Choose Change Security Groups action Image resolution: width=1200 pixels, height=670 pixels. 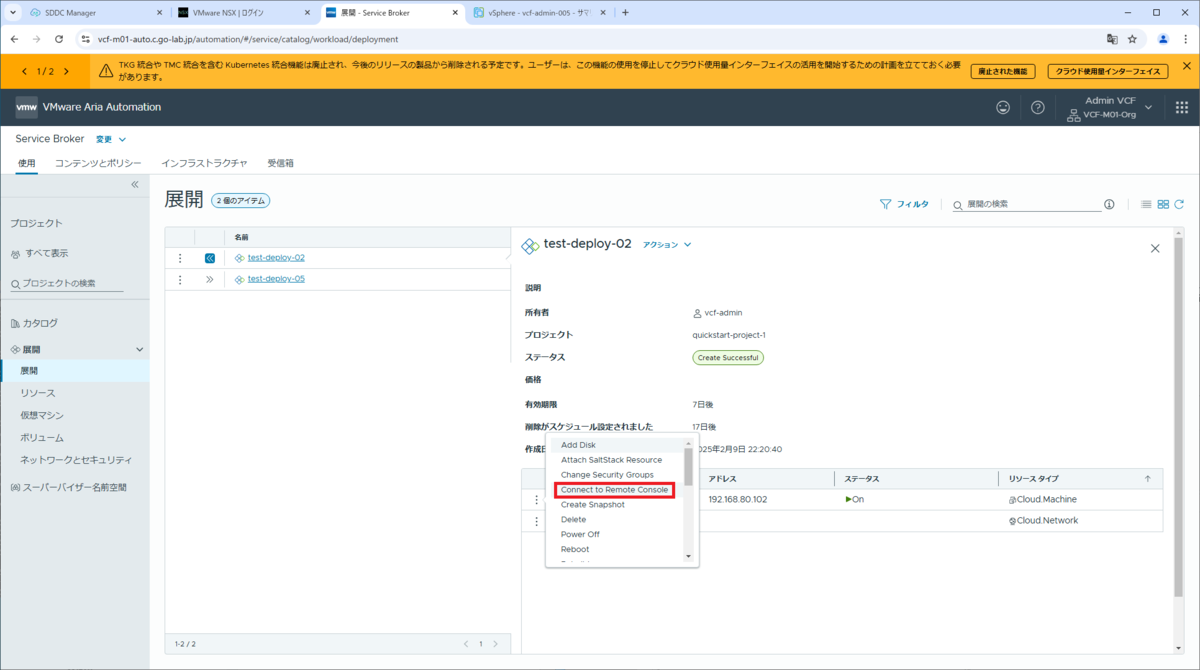(607, 475)
